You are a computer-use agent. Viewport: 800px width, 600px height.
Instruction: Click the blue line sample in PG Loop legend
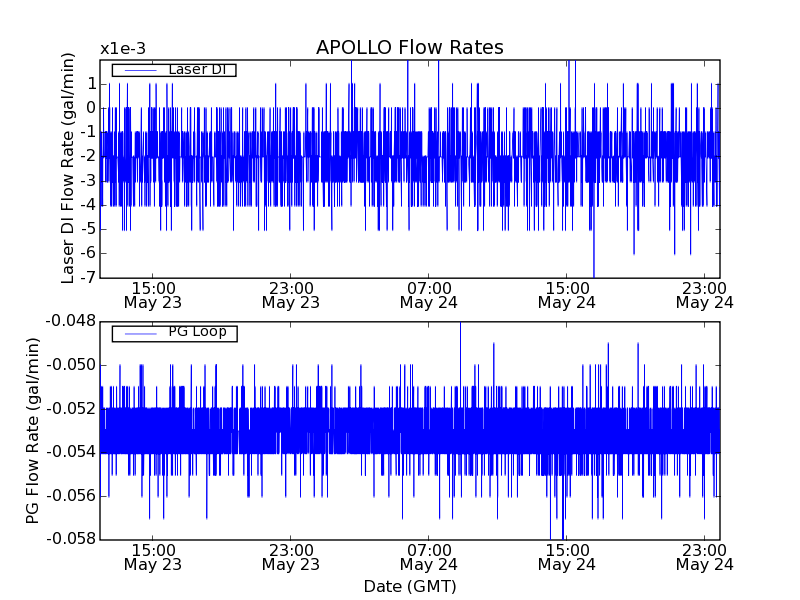[139, 333]
